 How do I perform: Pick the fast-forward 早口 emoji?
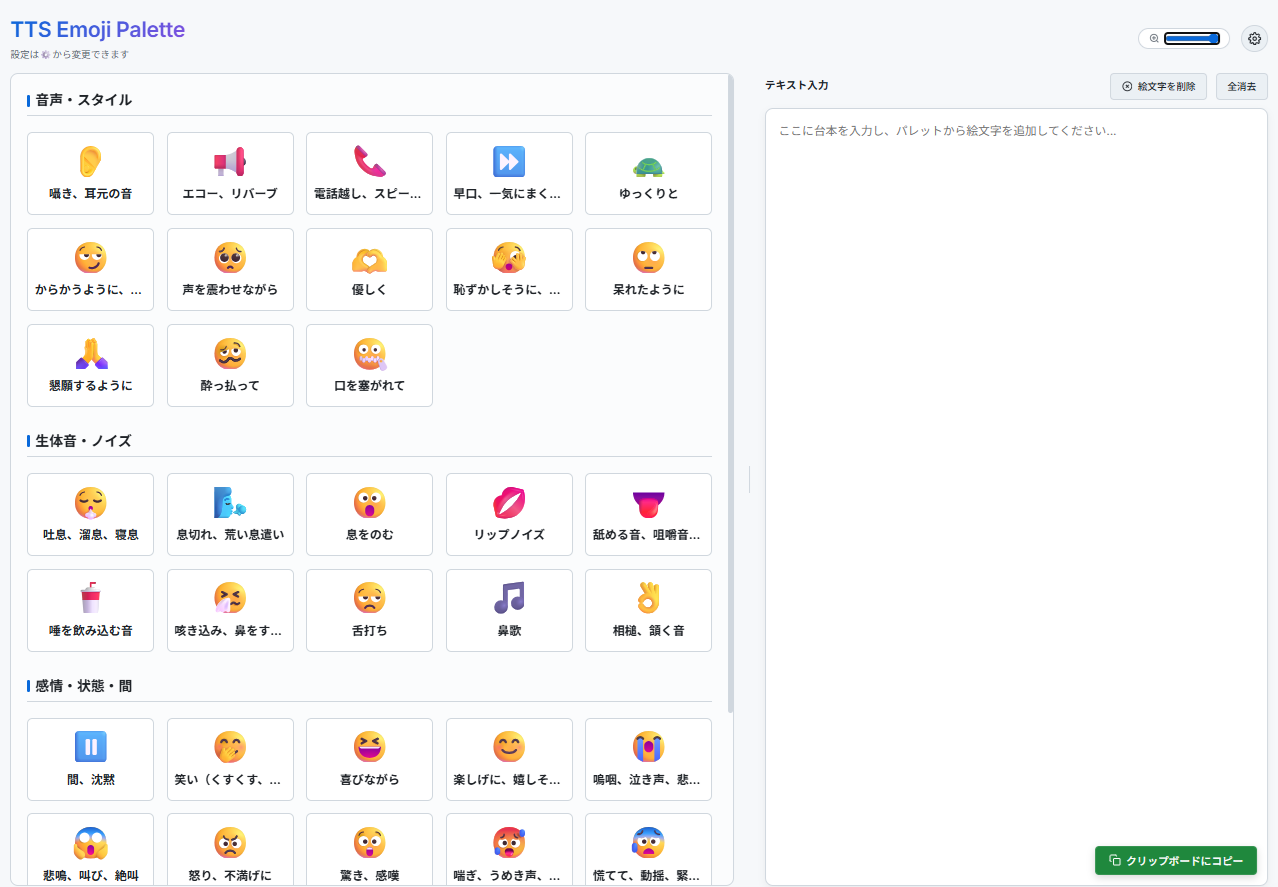[509, 173]
